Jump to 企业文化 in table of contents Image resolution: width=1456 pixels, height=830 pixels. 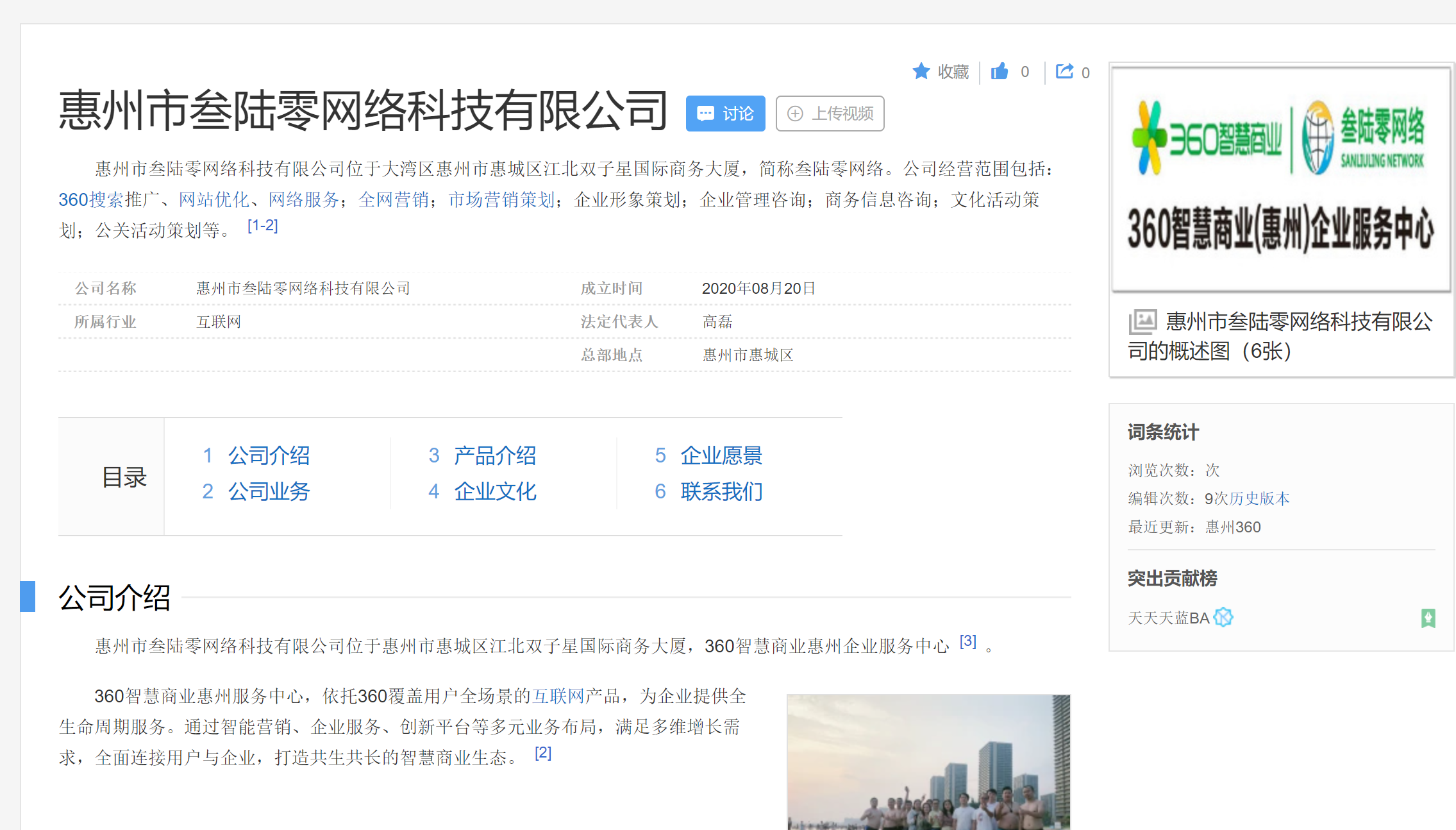pos(495,491)
